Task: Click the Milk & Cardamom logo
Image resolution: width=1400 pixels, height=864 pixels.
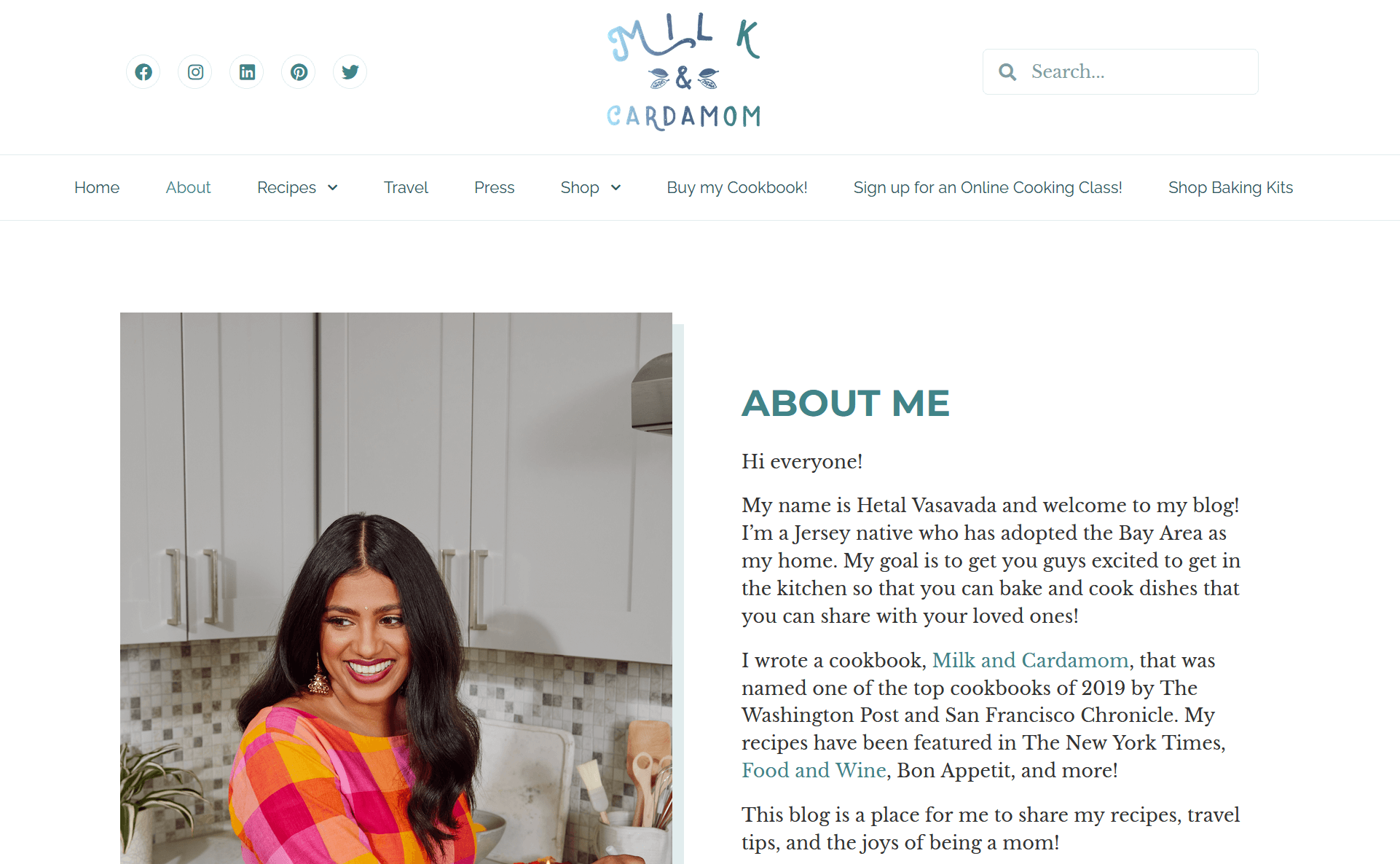Action: click(x=684, y=72)
